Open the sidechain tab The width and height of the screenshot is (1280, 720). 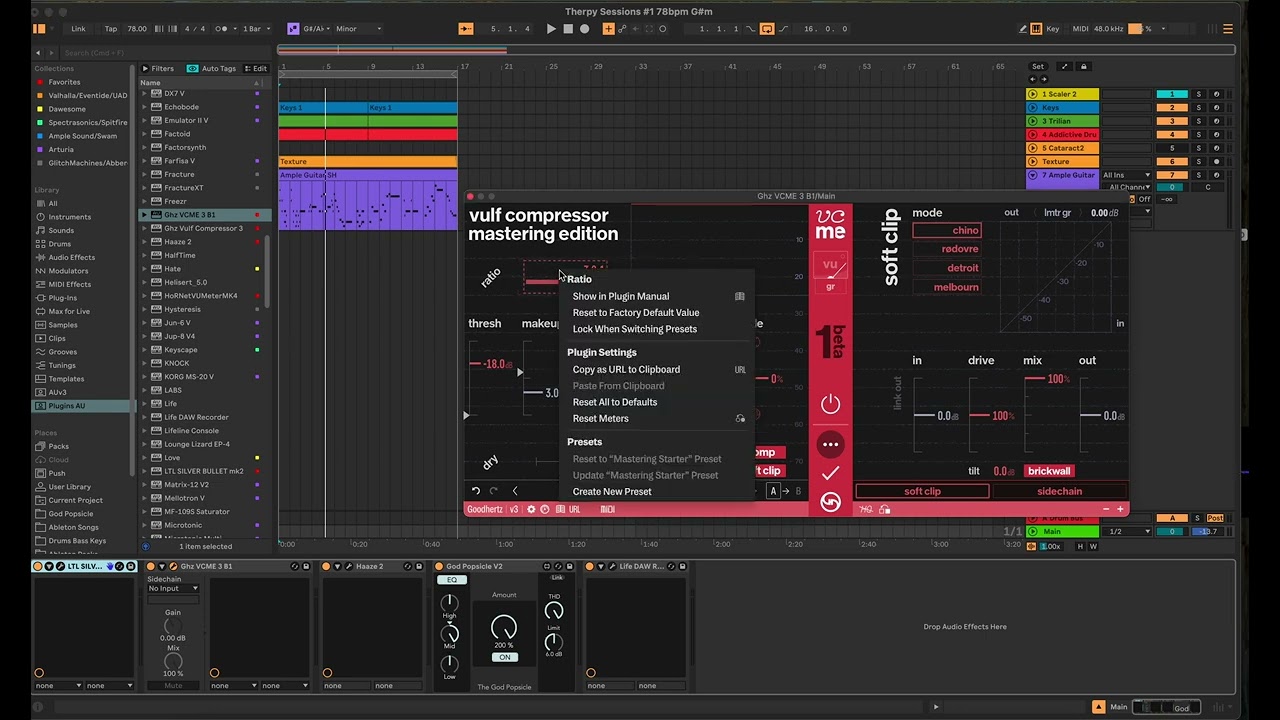tap(1059, 491)
